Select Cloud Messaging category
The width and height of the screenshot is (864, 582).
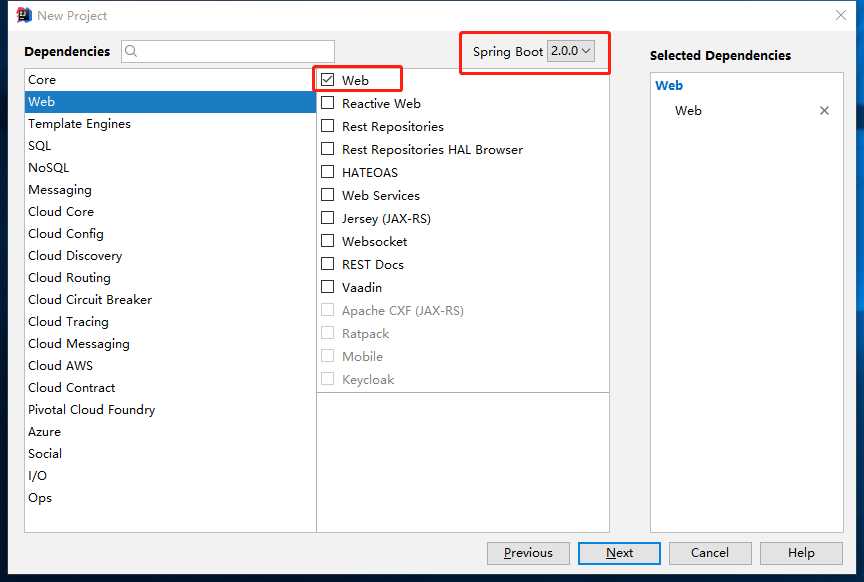(170, 344)
